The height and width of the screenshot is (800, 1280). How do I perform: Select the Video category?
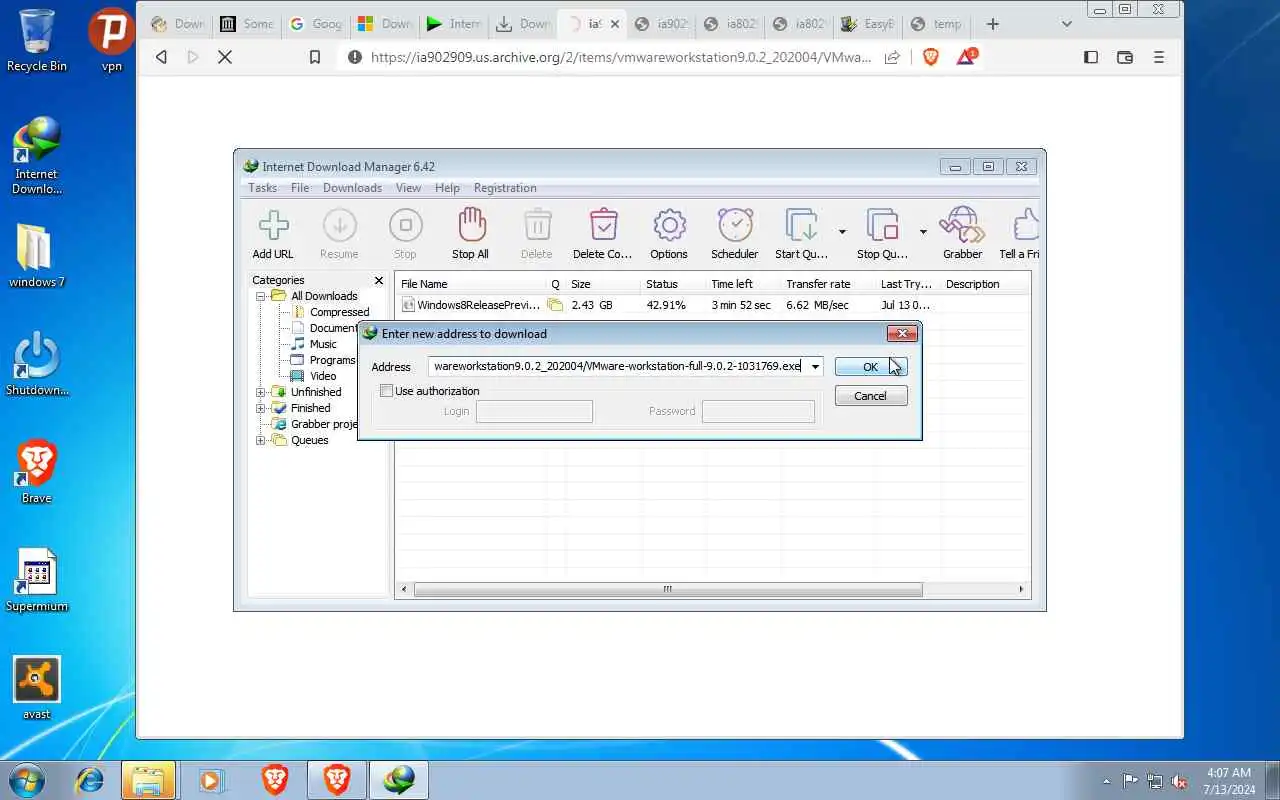[322, 376]
